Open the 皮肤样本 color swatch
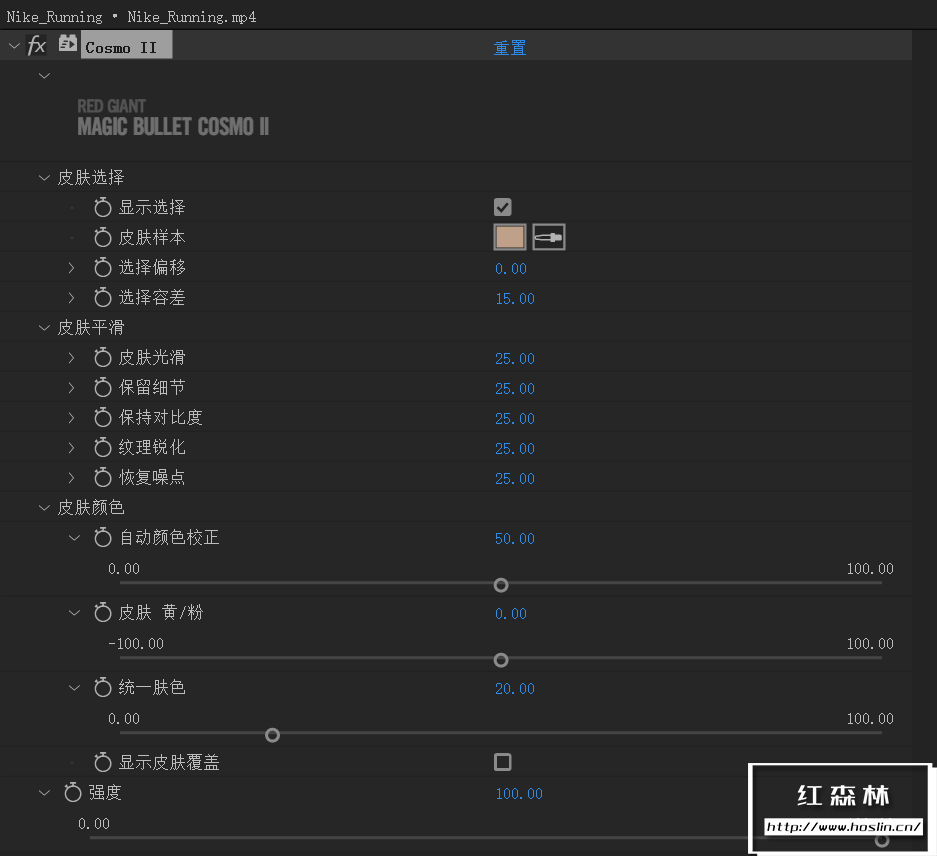The width and height of the screenshot is (937, 856). [x=510, y=237]
